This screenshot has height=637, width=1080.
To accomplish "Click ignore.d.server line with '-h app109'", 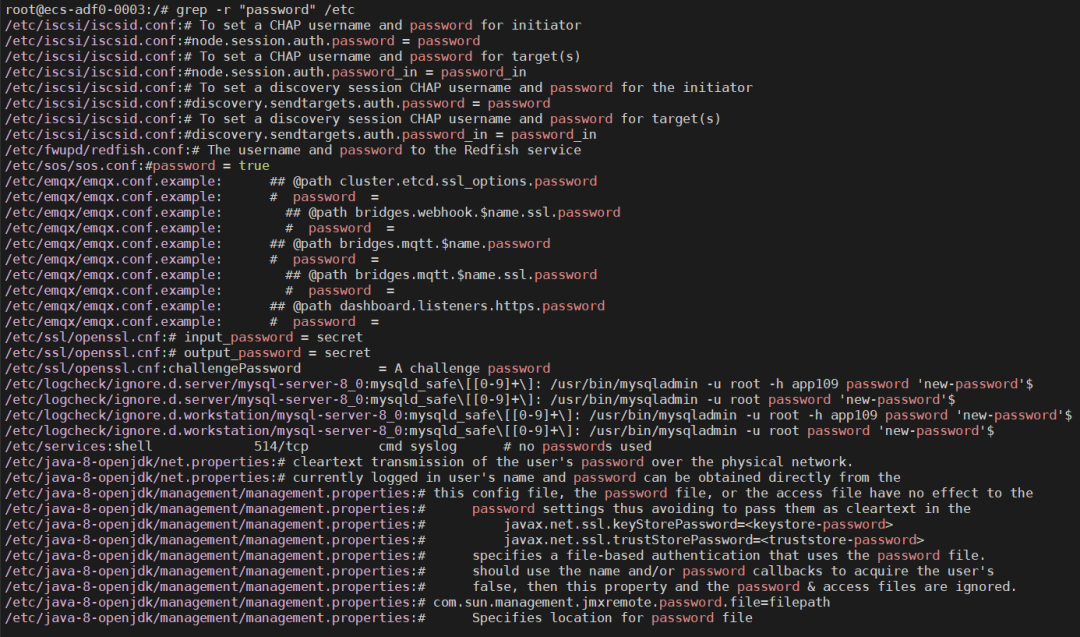I will coord(519,384).
